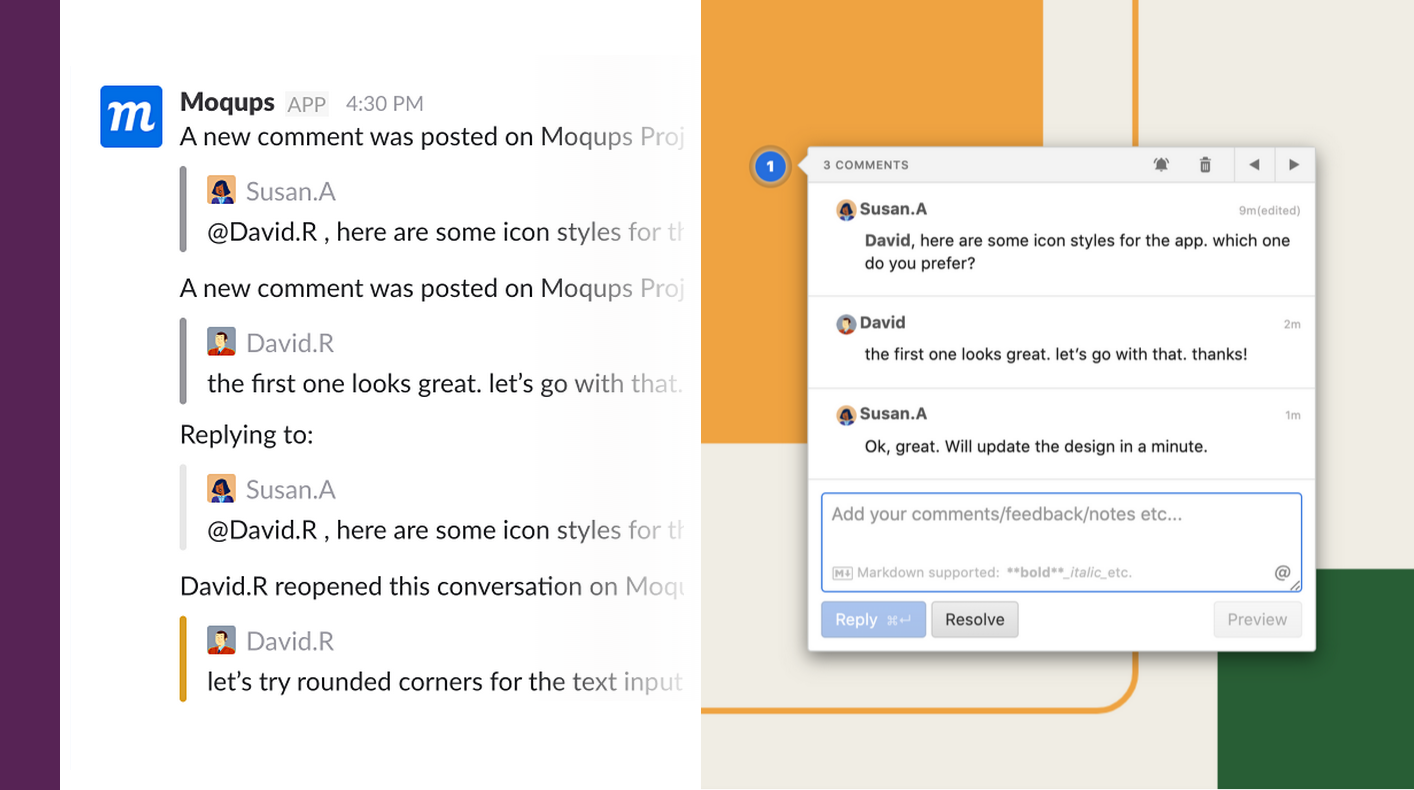The width and height of the screenshot is (1414, 790).
Task: Click the 4:30 PM message timestamp
Action: (385, 104)
